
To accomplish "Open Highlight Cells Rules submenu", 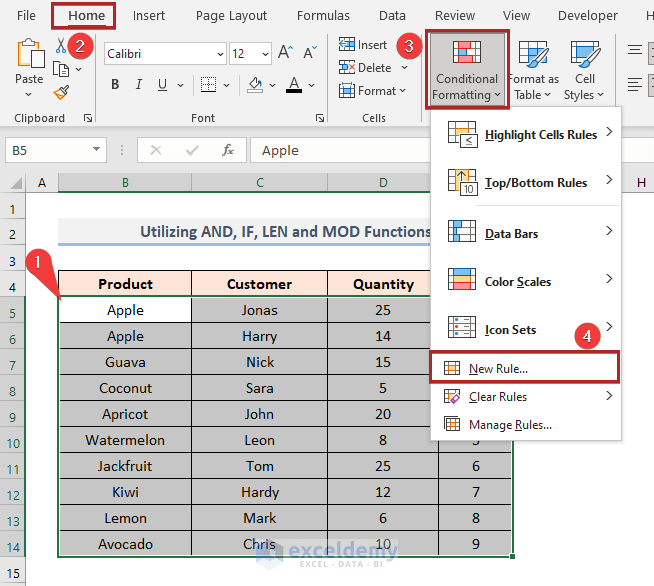I will pos(526,134).
